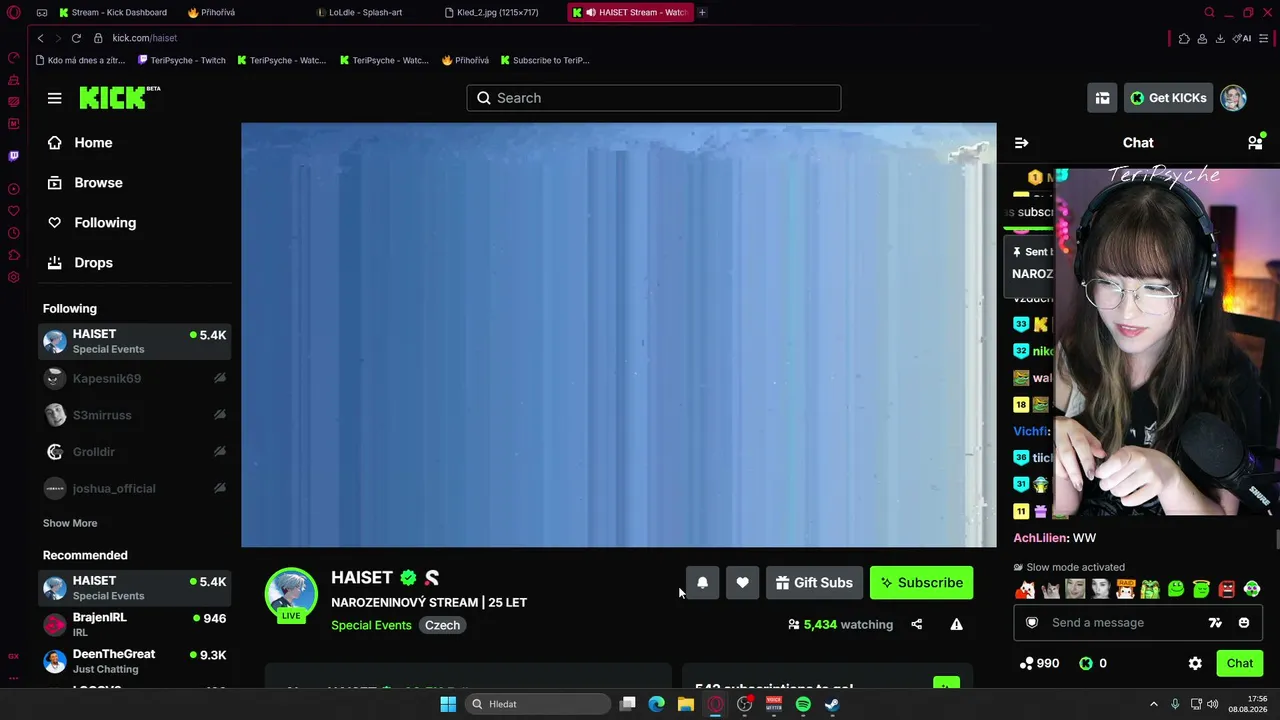Click the Gift Subs button
Screen dimensions: 1280x720
click(x=814, y=583)
